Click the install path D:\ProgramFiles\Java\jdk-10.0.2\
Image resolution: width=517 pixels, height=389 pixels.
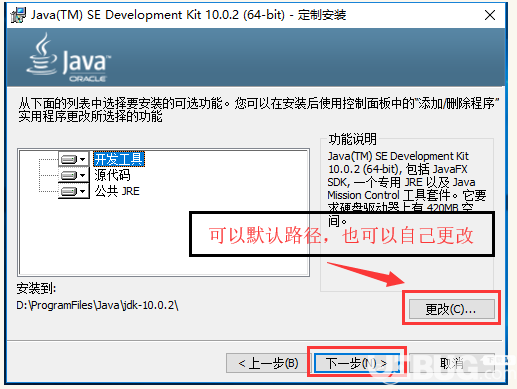pos(97,305)
